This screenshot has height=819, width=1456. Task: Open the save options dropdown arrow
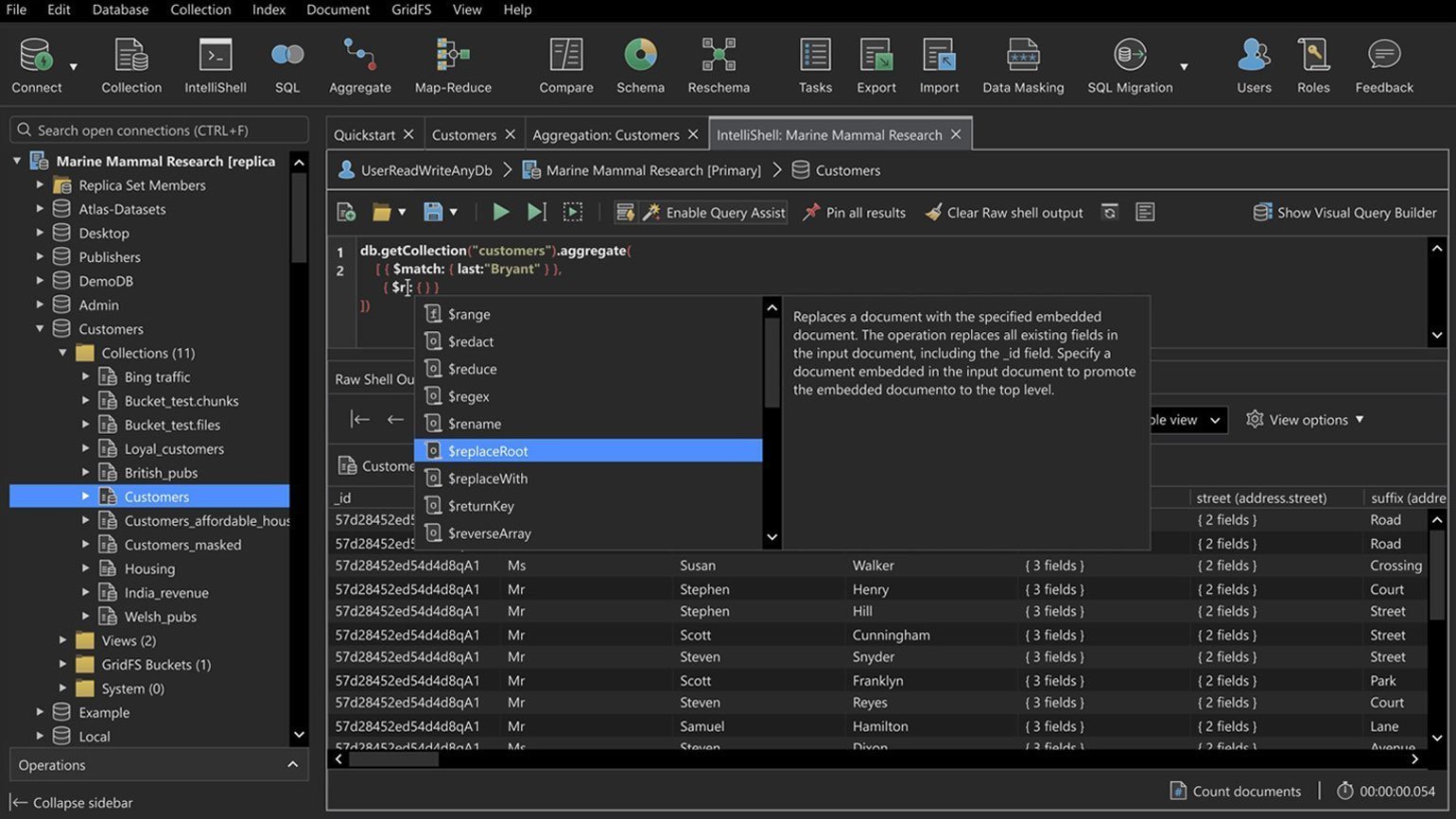click(453, 213)
